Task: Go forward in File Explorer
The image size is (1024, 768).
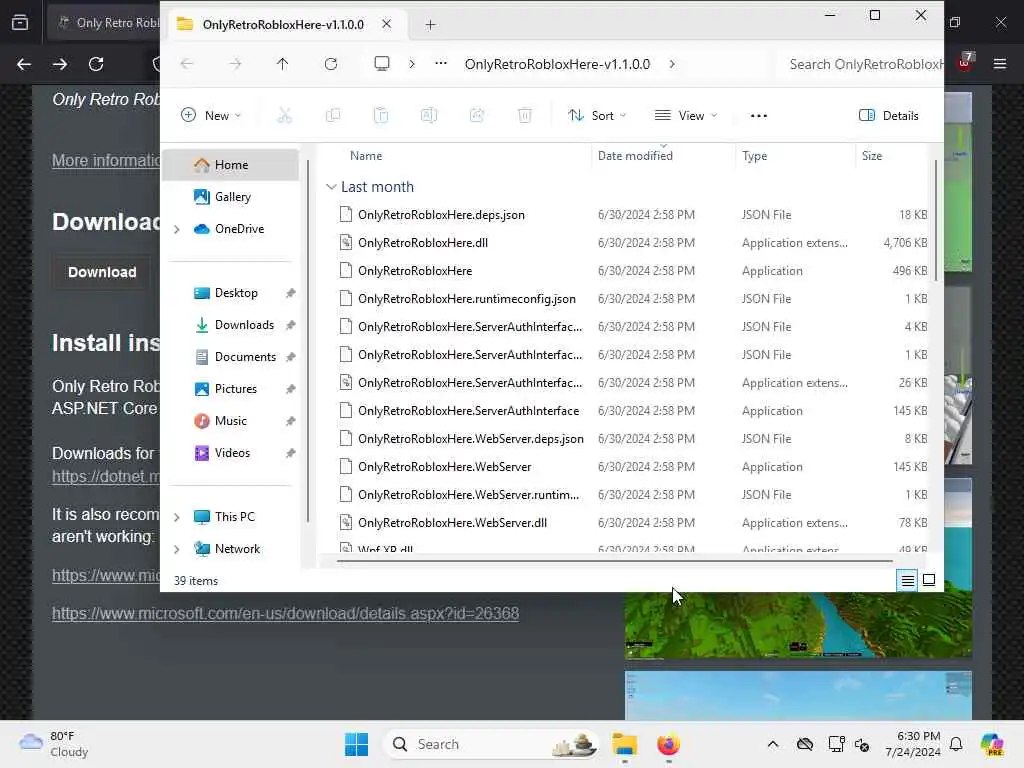Action: [235, 64]
